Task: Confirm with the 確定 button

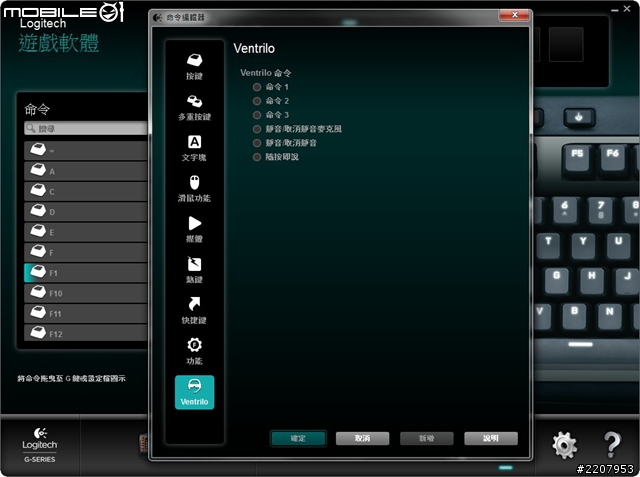Action: [298, 439]
